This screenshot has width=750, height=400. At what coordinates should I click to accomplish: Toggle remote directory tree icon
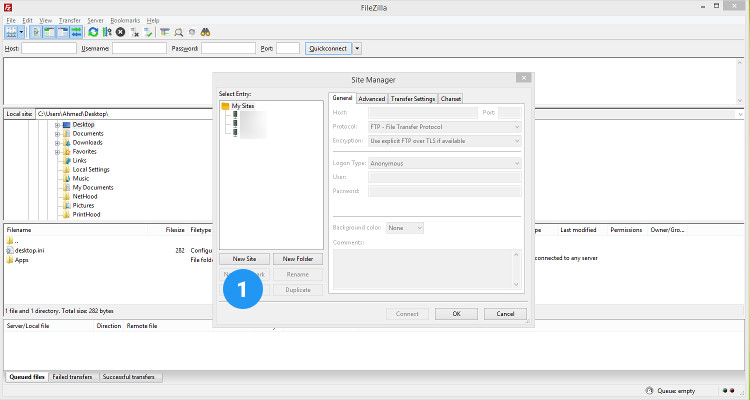pyautogui.click(x=63, y=32)
